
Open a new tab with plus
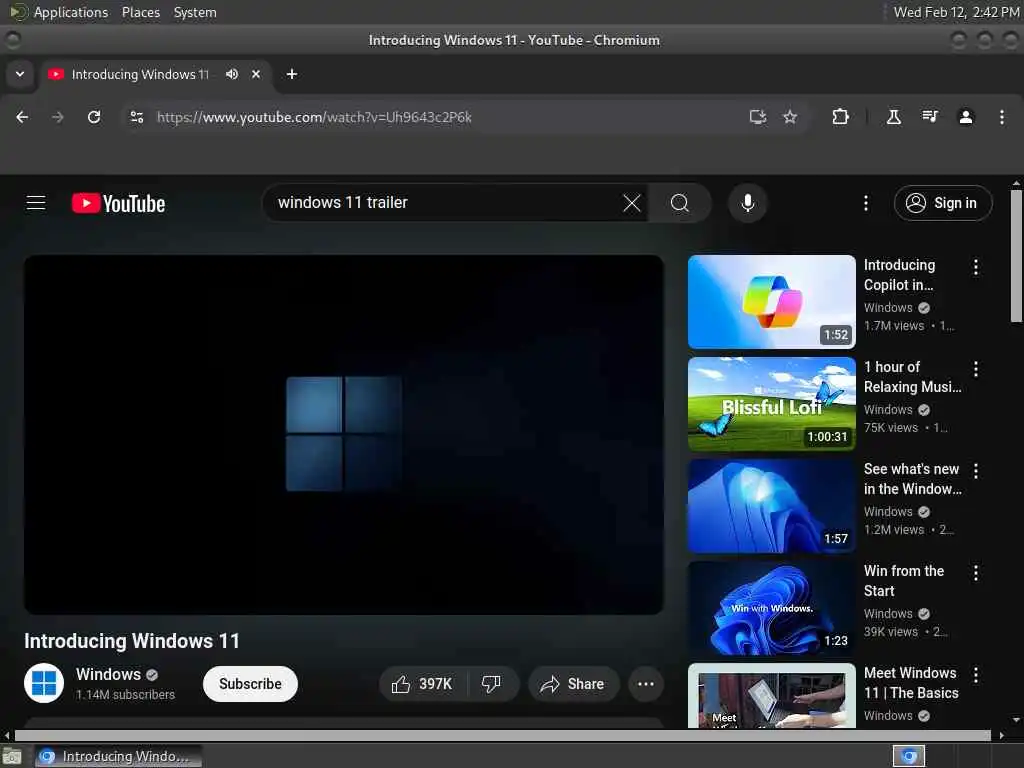click(292, 74)
